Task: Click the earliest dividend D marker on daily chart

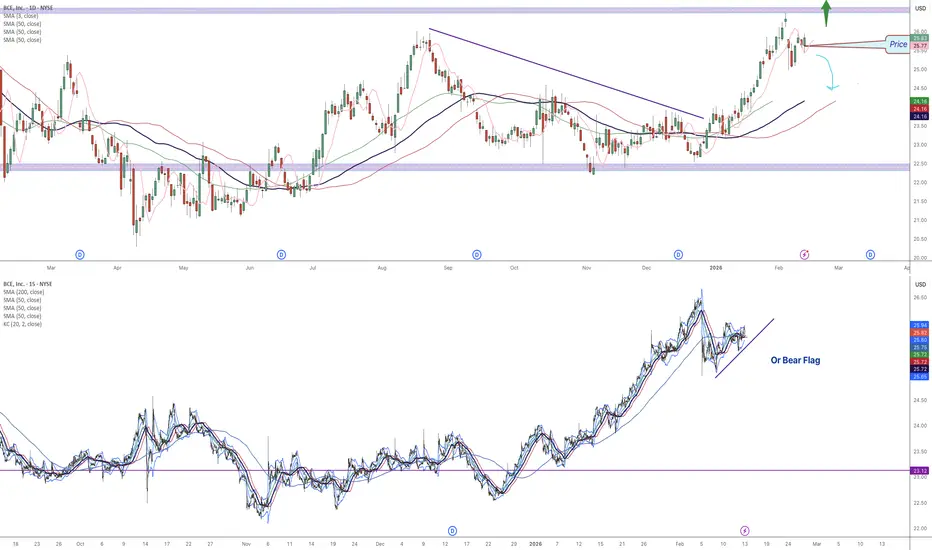Action: point(80,254)
